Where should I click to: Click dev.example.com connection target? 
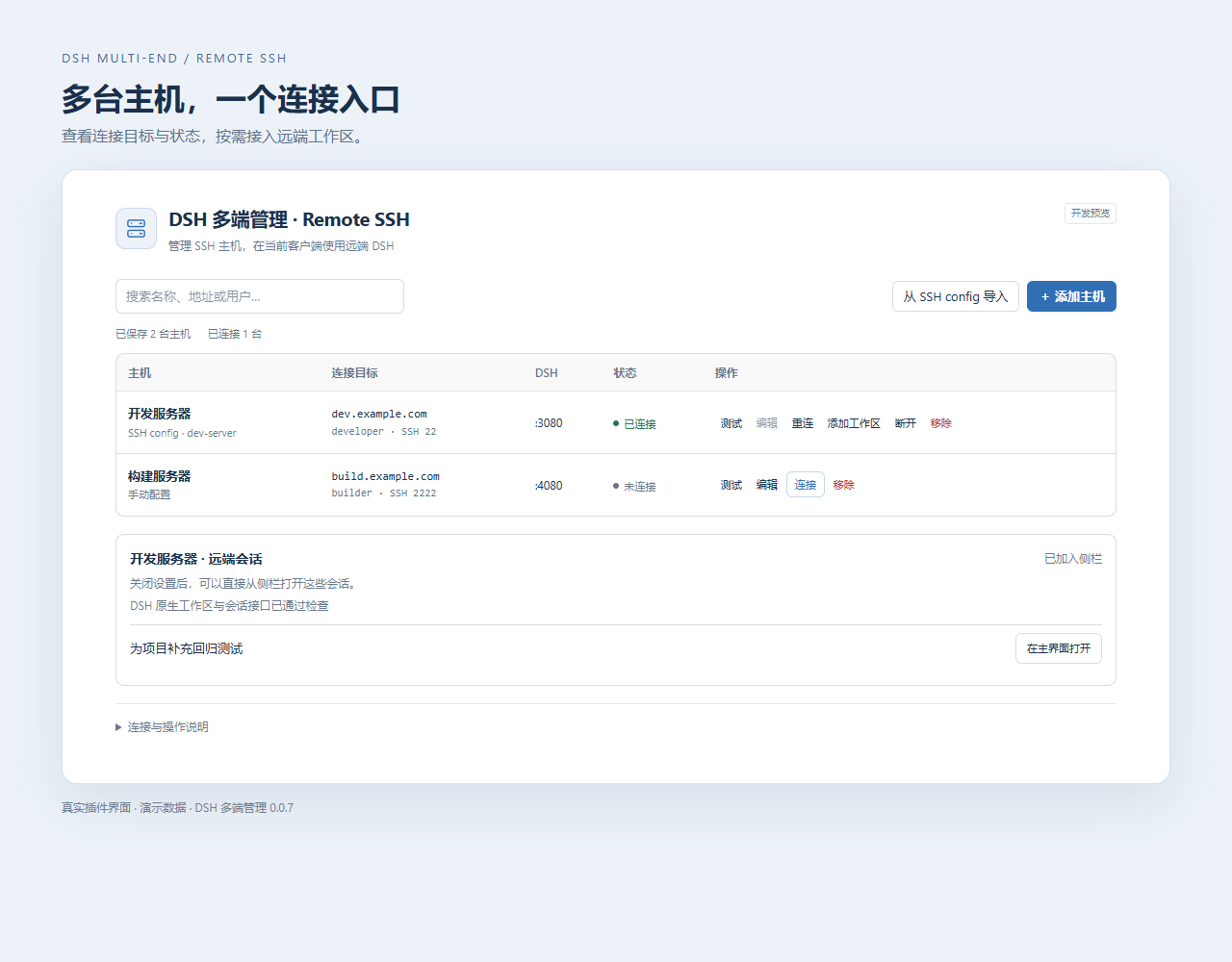(x=379, y=415)
